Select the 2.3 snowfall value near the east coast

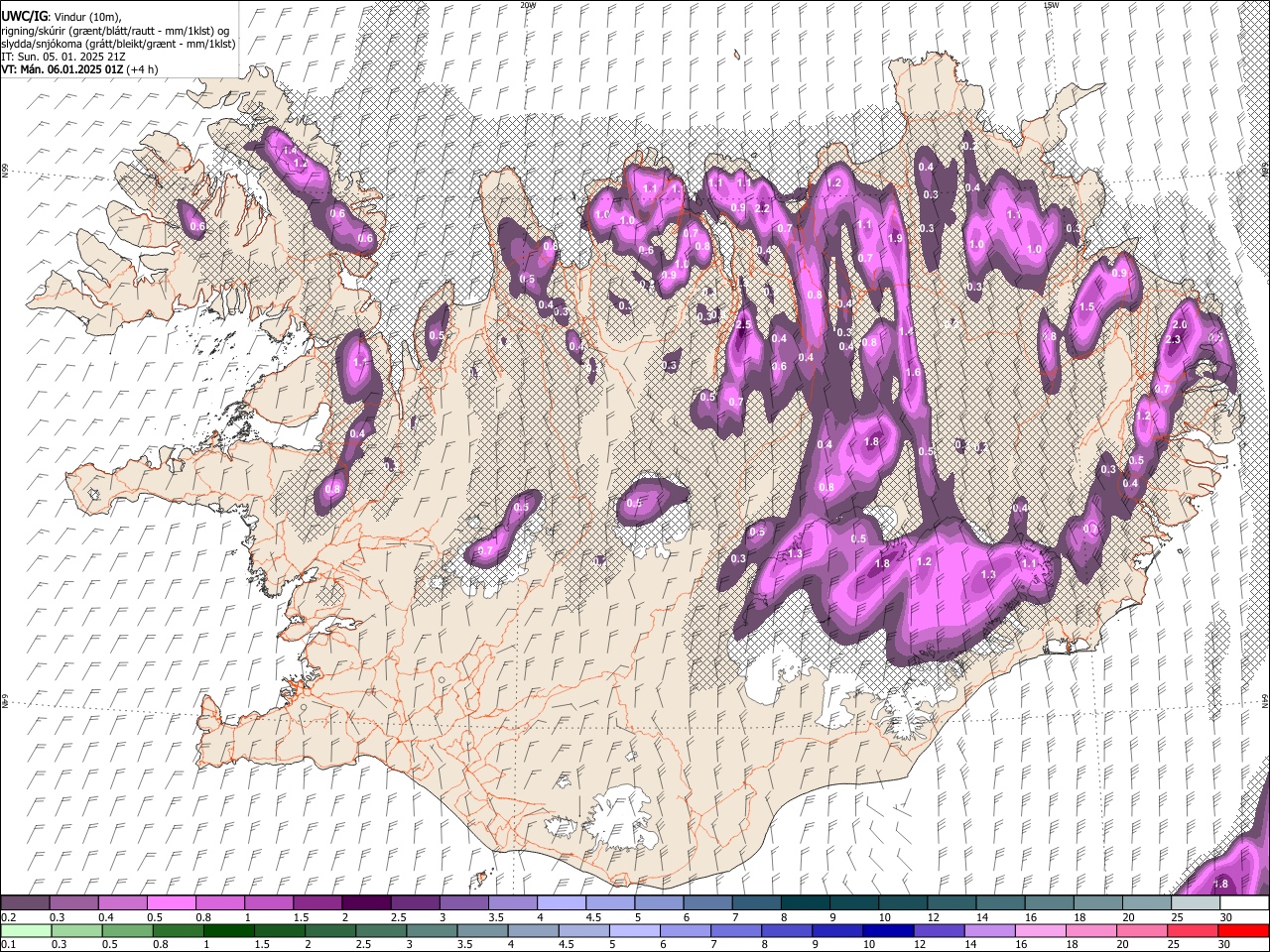1172,340
